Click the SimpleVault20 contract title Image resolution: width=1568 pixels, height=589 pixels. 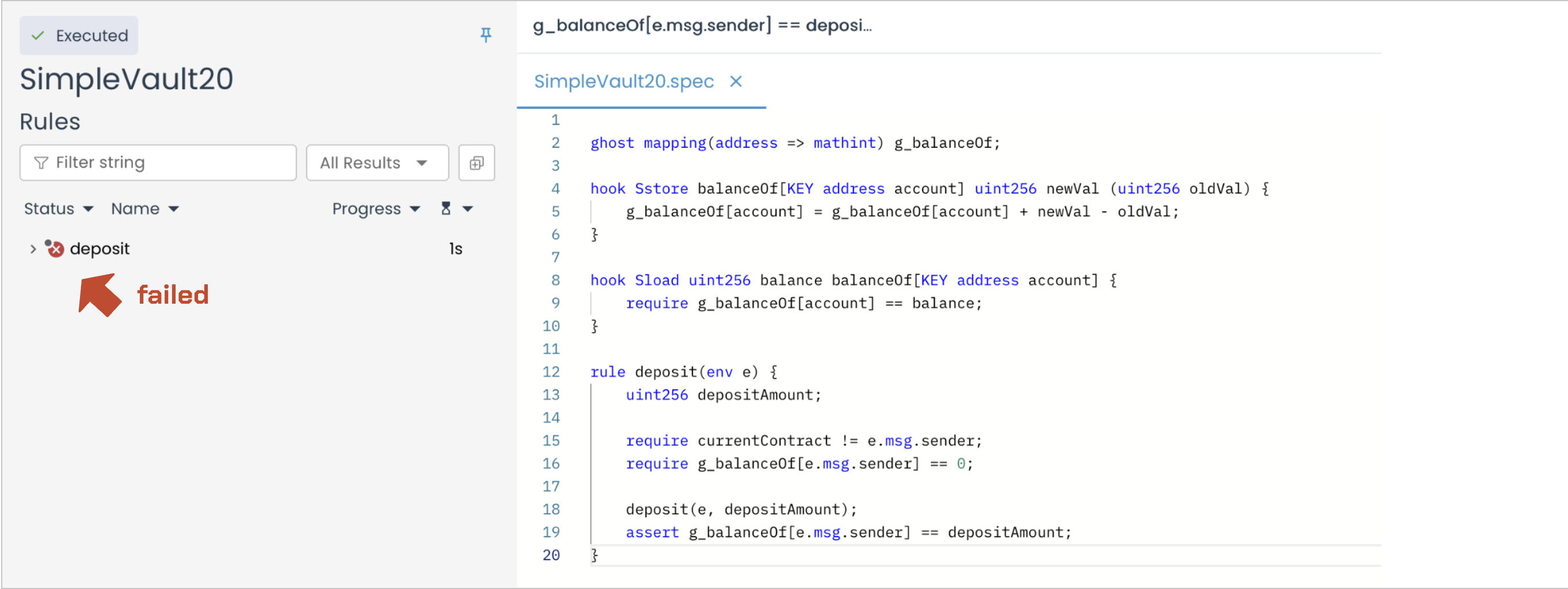(126, 79)
